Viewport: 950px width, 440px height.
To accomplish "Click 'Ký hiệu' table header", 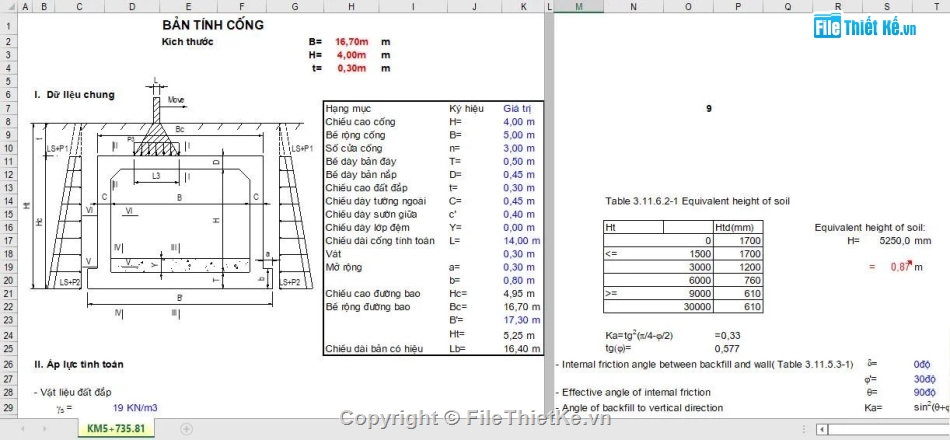I will [x=466, y=108].
